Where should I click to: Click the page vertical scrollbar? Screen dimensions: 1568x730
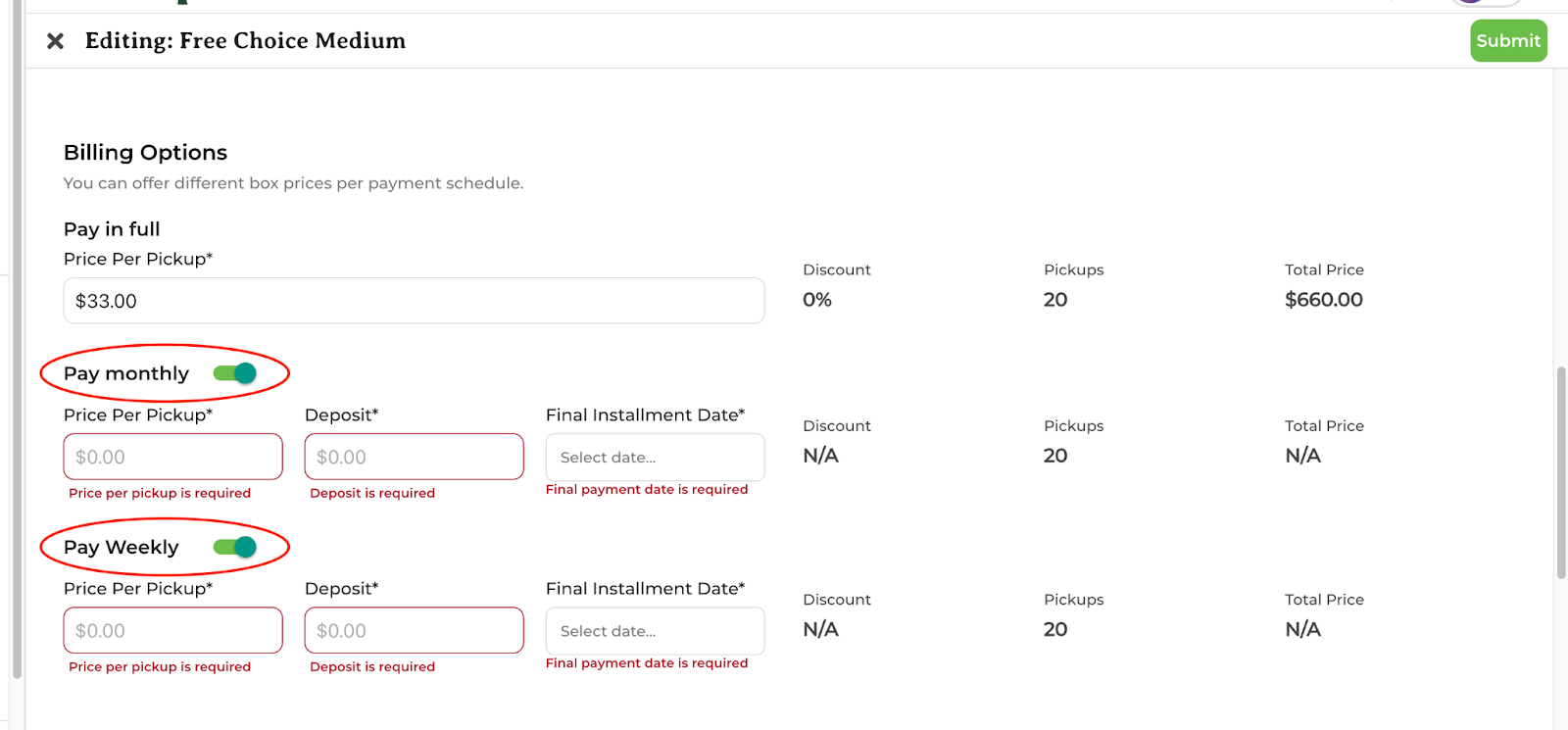1561,472
